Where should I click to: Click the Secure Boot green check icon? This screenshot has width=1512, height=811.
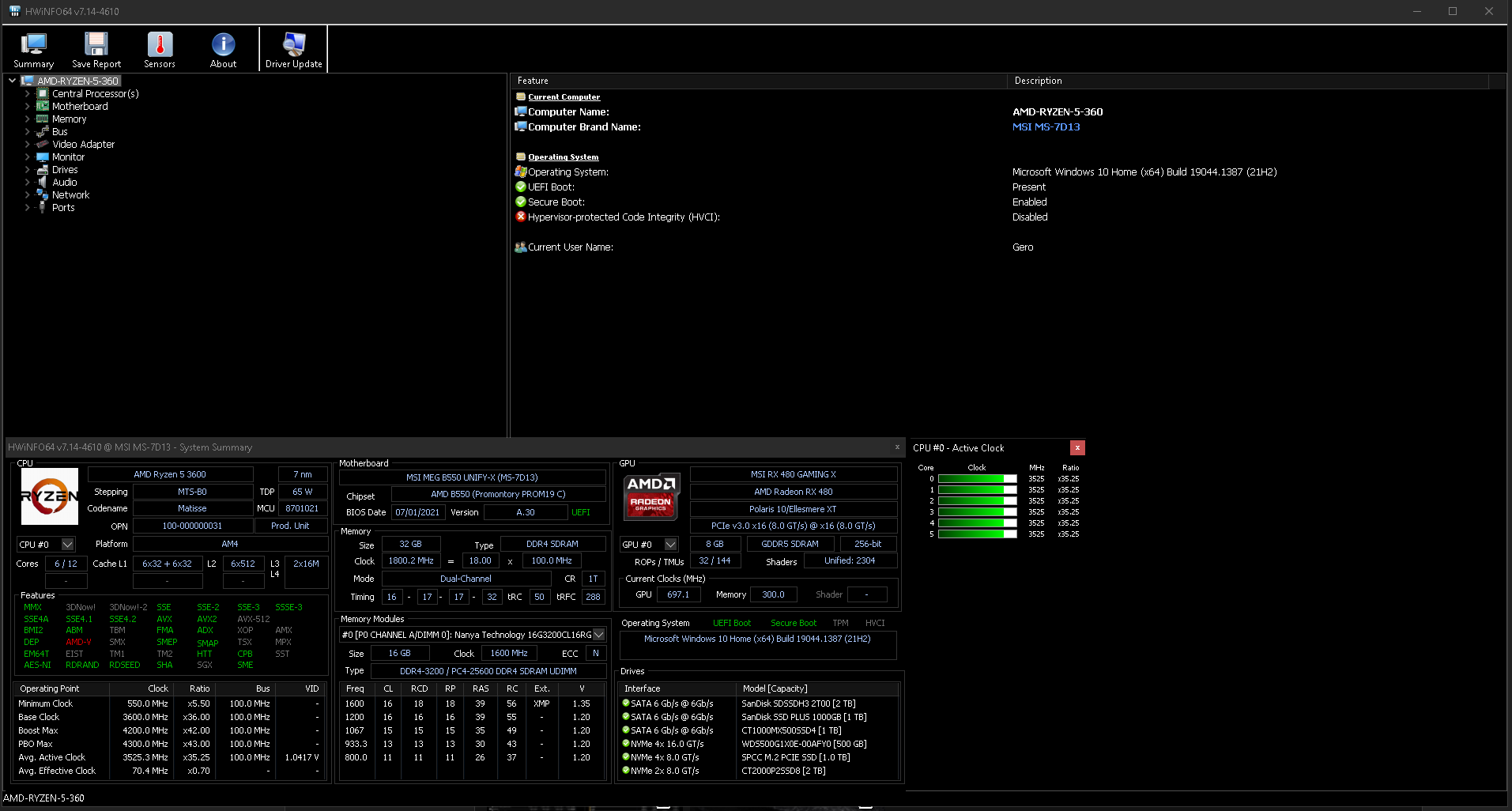coord(521,202)
